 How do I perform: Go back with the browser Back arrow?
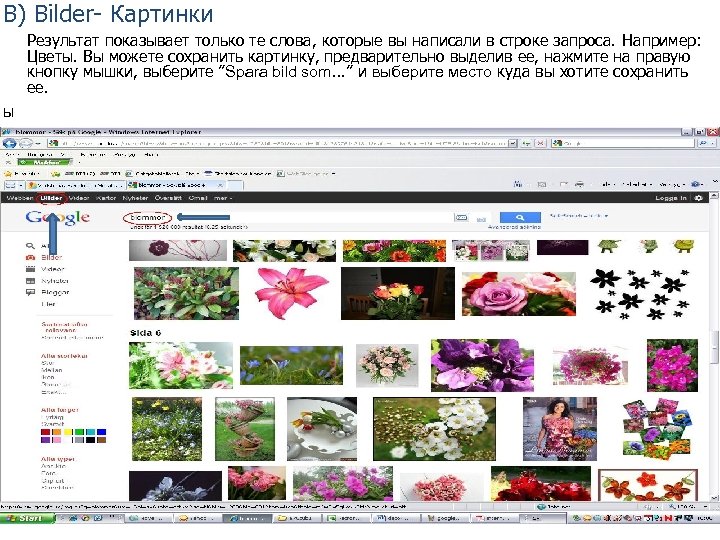point(10,143)
